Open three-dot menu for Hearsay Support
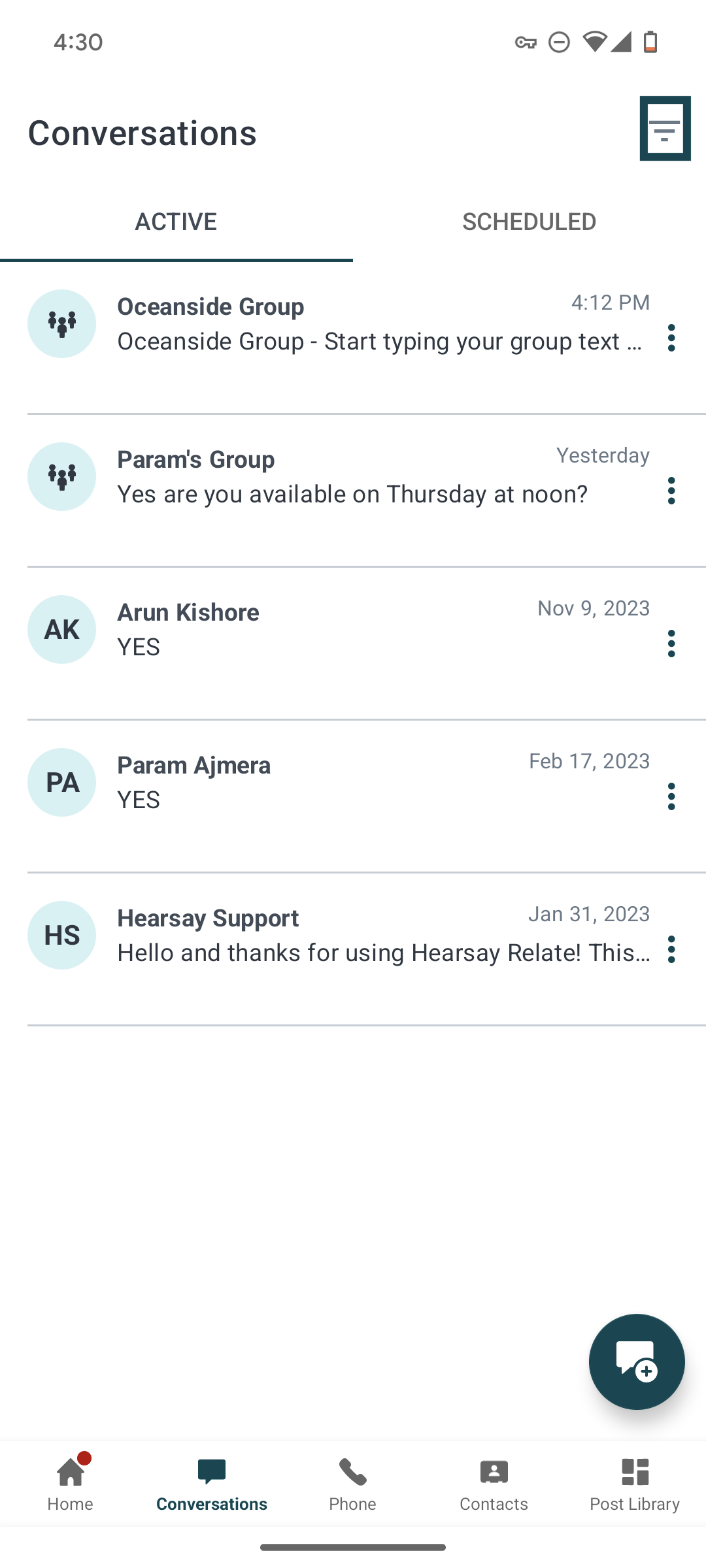This screenshot has height=1568, width=706. [x=671, y=949]
